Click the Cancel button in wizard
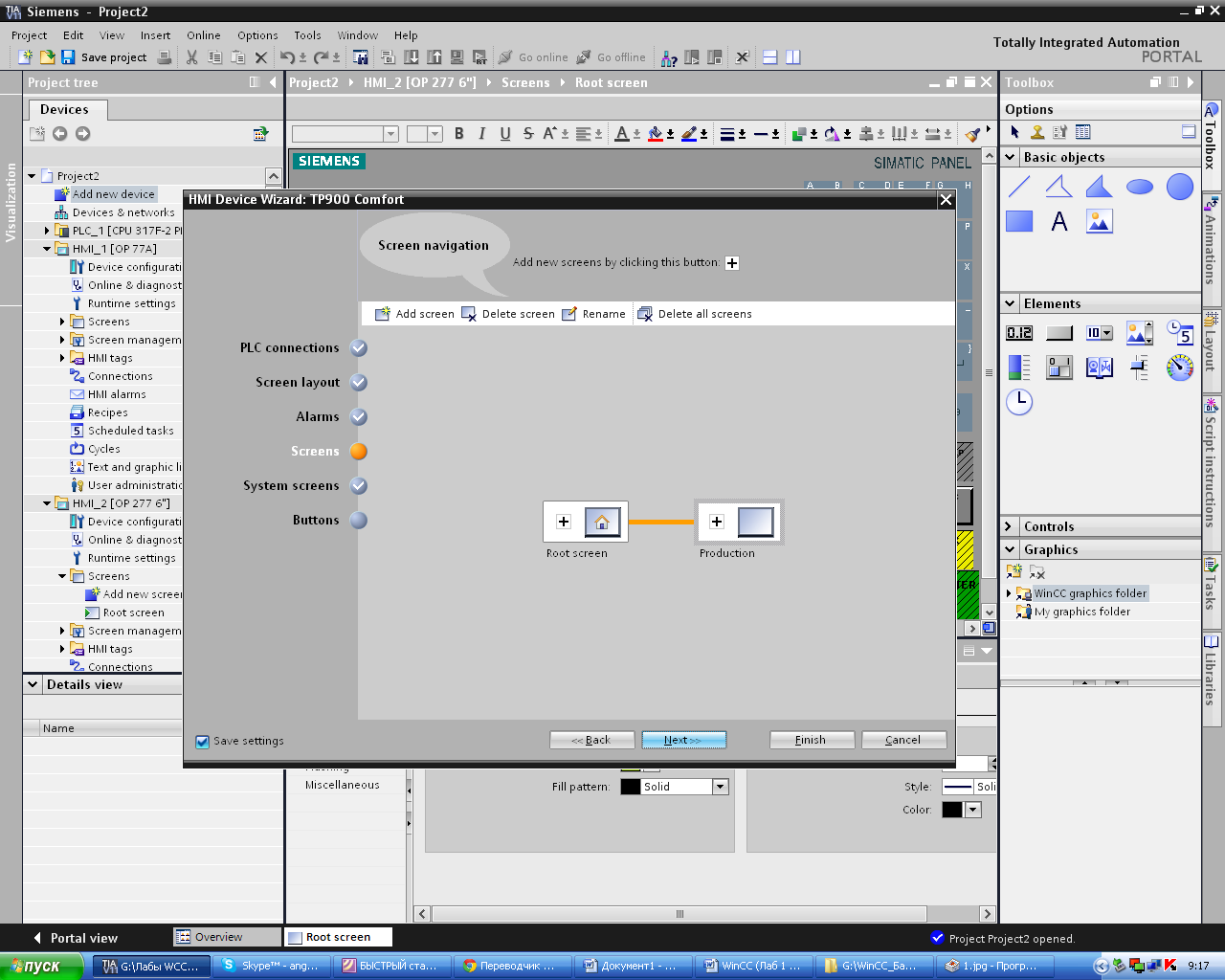 [902, 740]
